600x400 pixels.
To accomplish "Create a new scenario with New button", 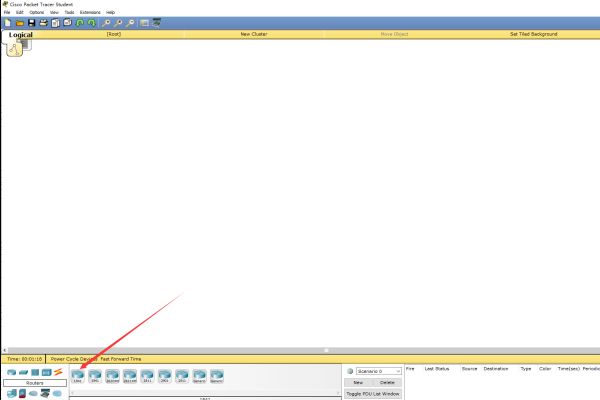I will 358,382.
